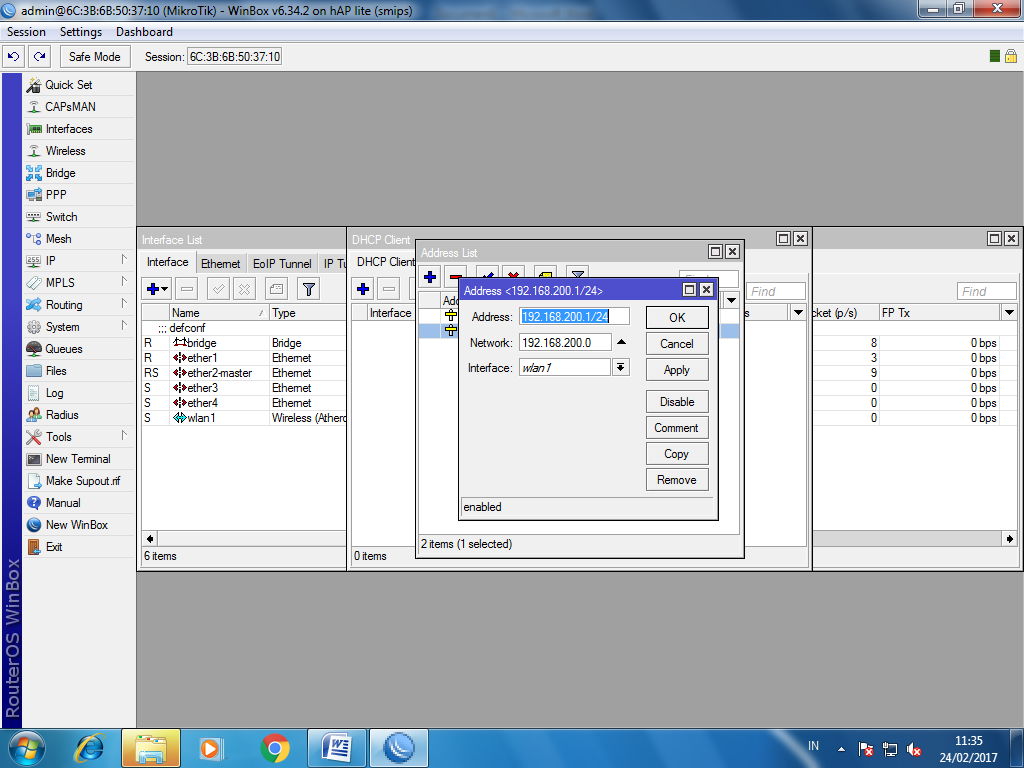Expand the Tools submenu
The width and height of the screenshot is (1024, 768).
[x=79, y=437]
